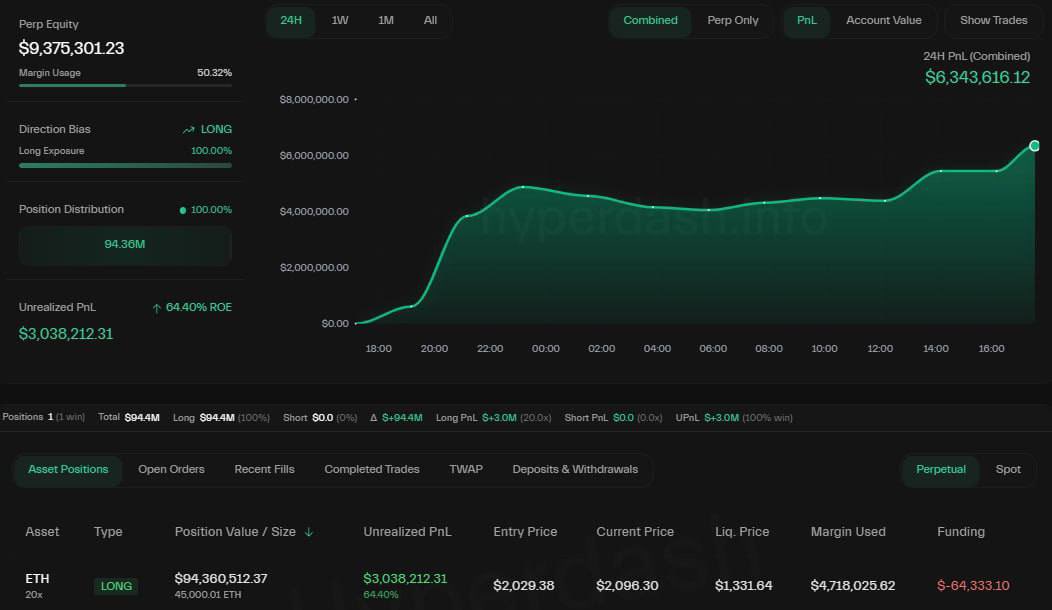Viewport: 1052px width, 610px height.
Task: Open the Open Orders tab
Action: (x=171, y=470)
